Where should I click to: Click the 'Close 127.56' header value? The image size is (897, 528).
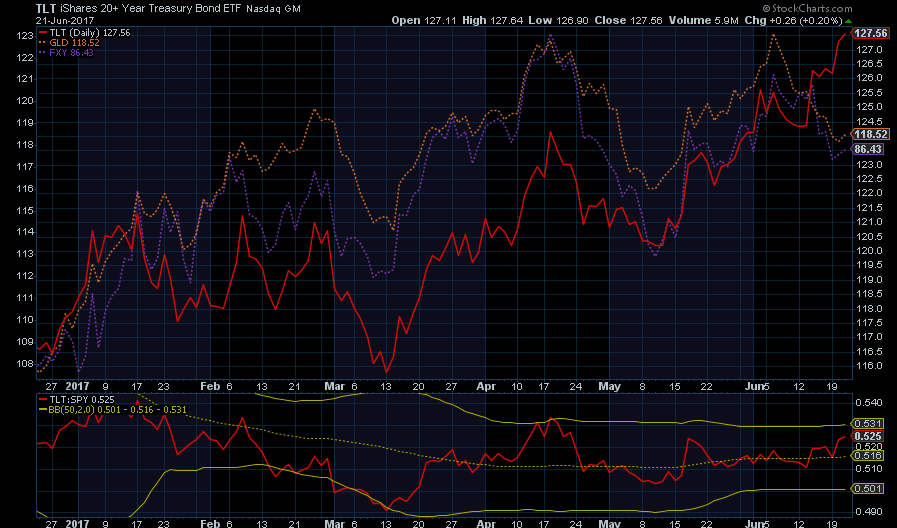coord(628,20)
